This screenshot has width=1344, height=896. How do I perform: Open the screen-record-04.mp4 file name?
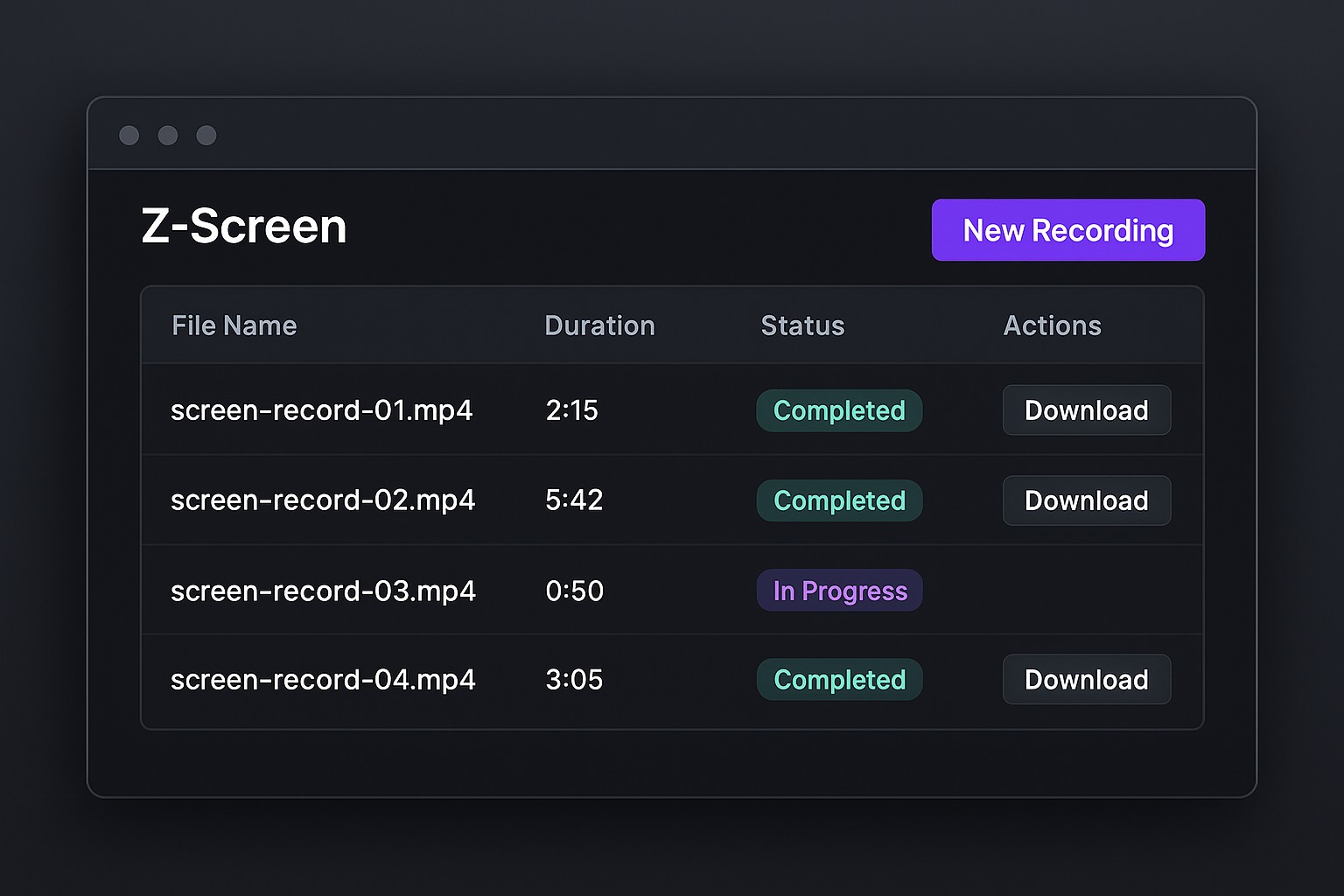tap(323, 680)
